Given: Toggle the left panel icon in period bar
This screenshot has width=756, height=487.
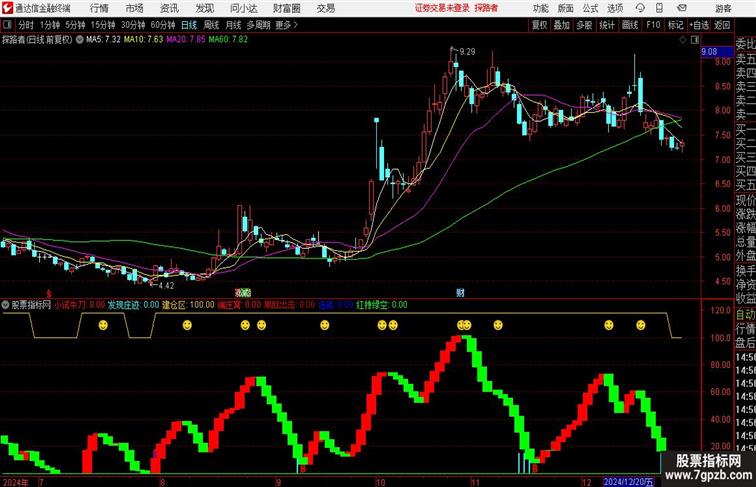Looking at the screenshot, I should [7, 25].
